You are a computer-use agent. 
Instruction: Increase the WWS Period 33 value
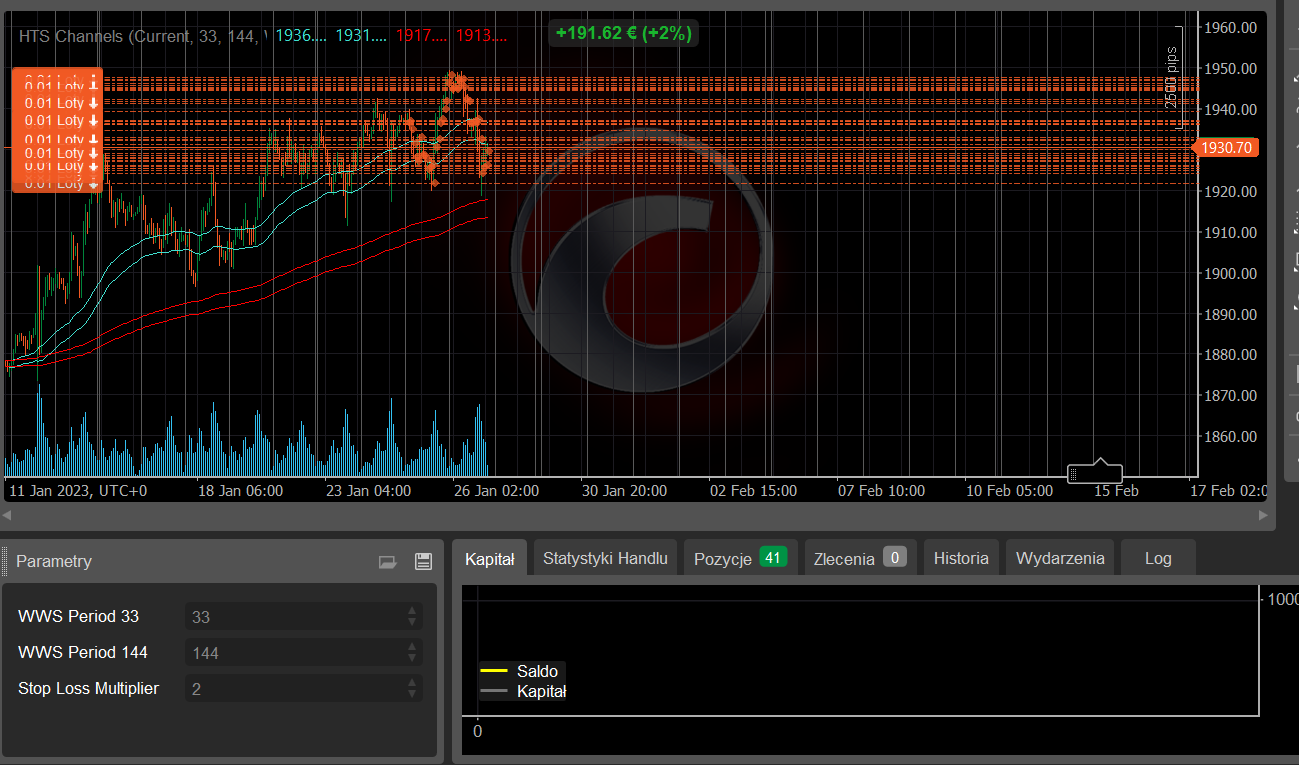point(412,610)
